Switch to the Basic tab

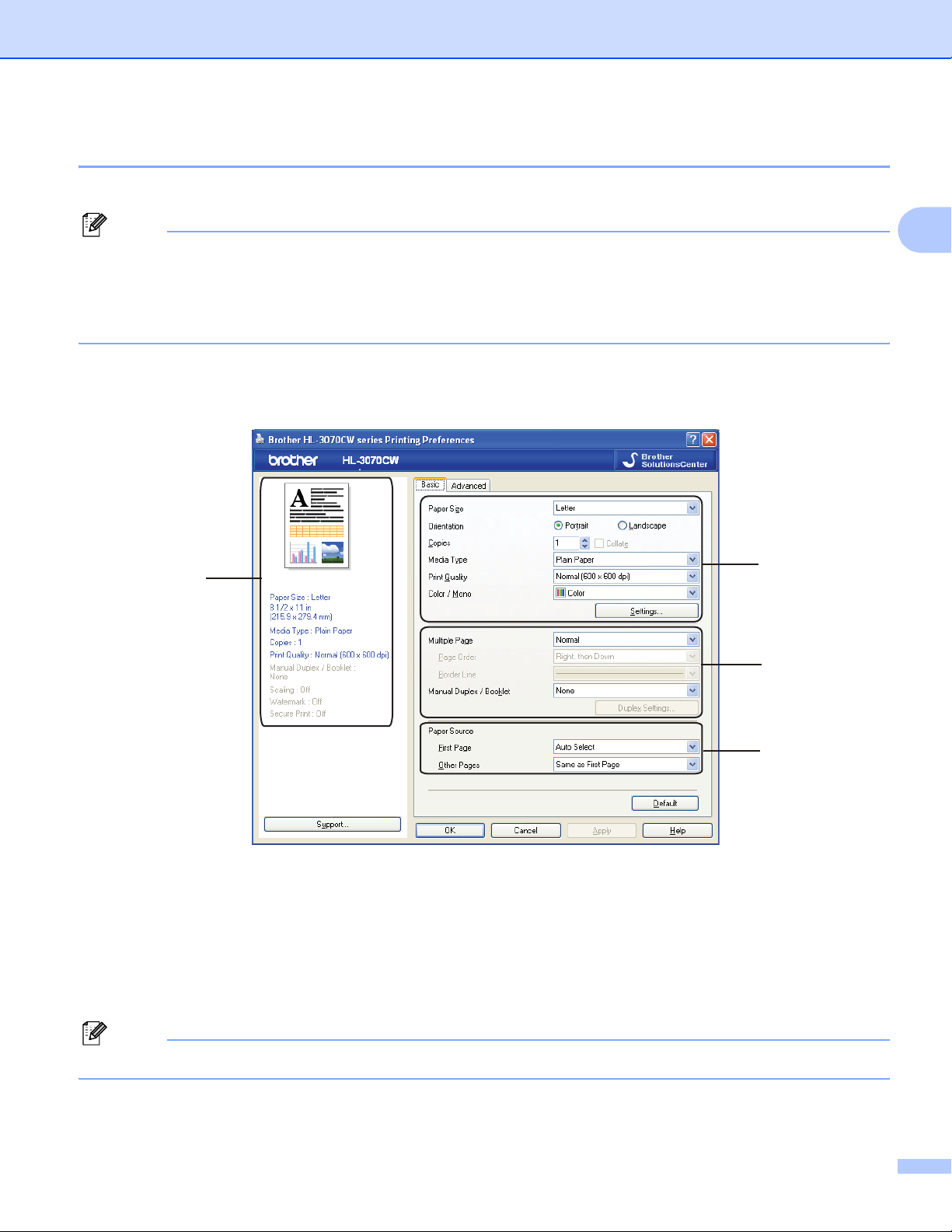[x=430, y=484]
